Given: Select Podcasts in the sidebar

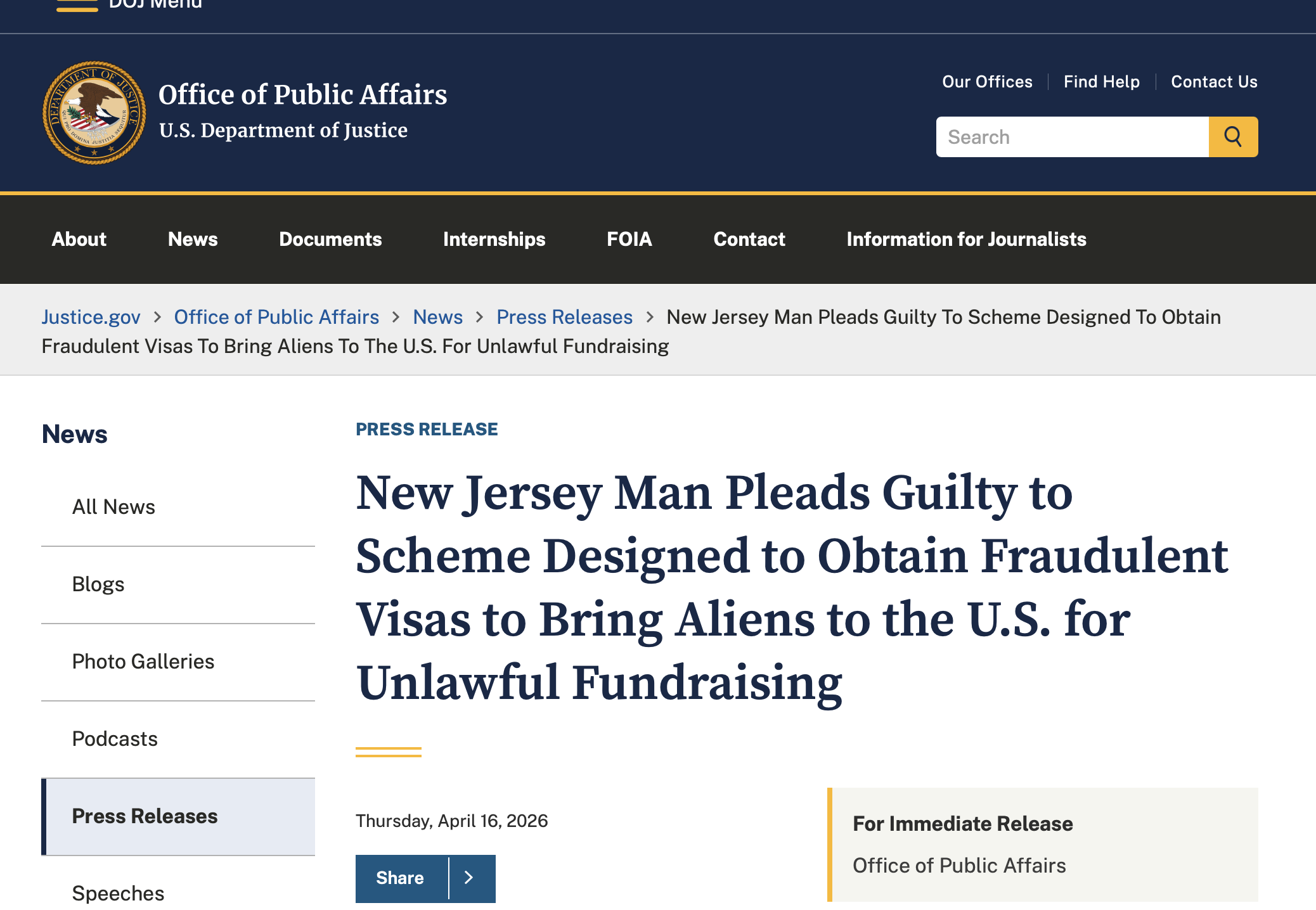Looking at the screenshot, I should (115, 739).
